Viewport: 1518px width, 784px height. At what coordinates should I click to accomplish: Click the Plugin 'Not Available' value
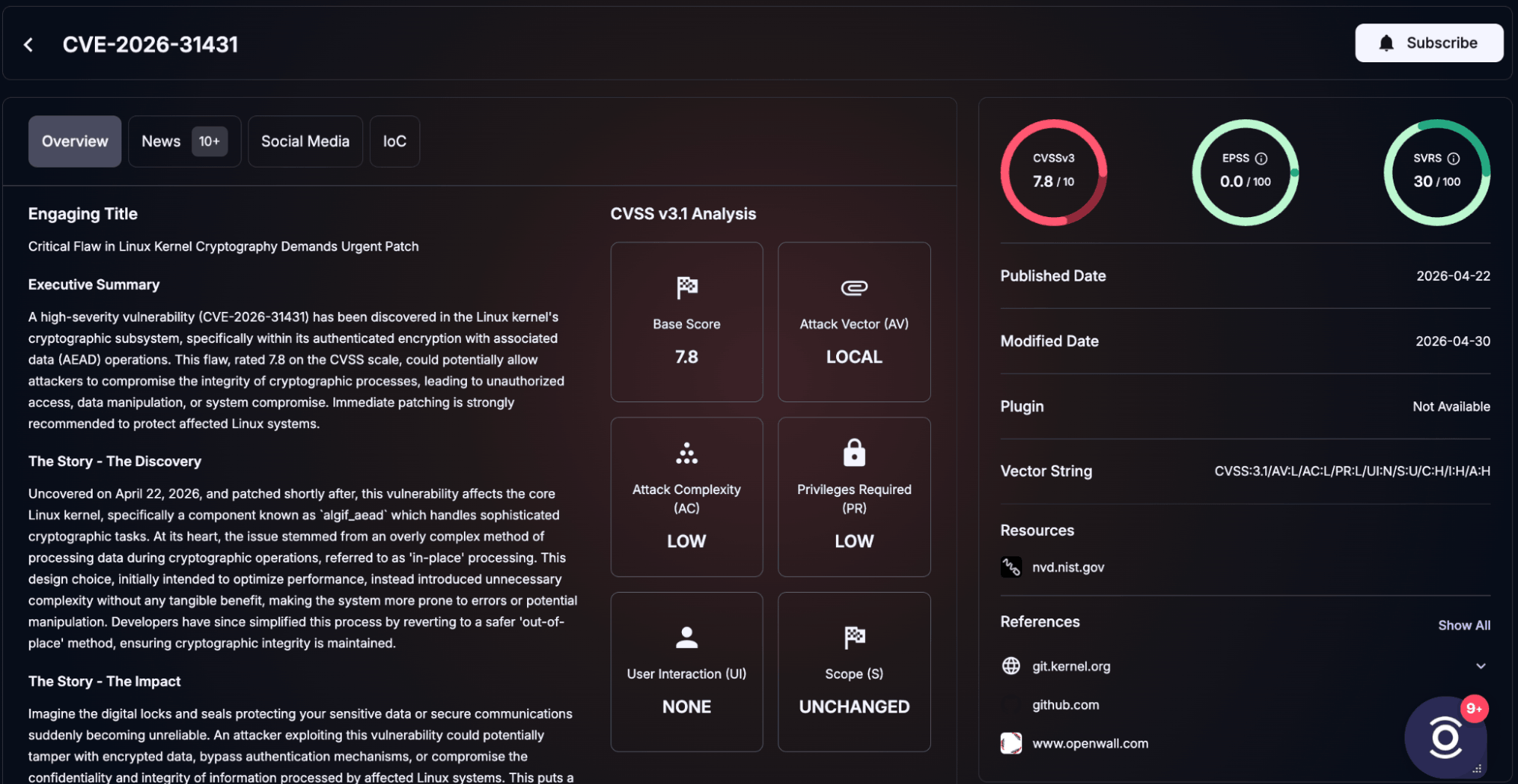1450,406
